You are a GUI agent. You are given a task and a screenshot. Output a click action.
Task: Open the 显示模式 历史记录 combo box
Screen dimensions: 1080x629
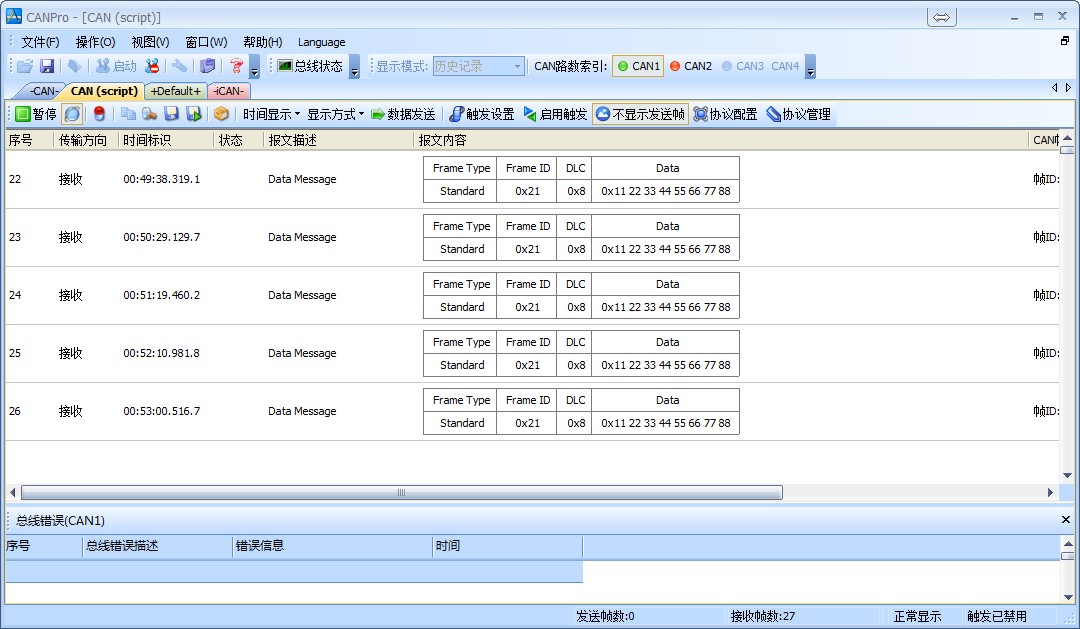click(478, 66)
